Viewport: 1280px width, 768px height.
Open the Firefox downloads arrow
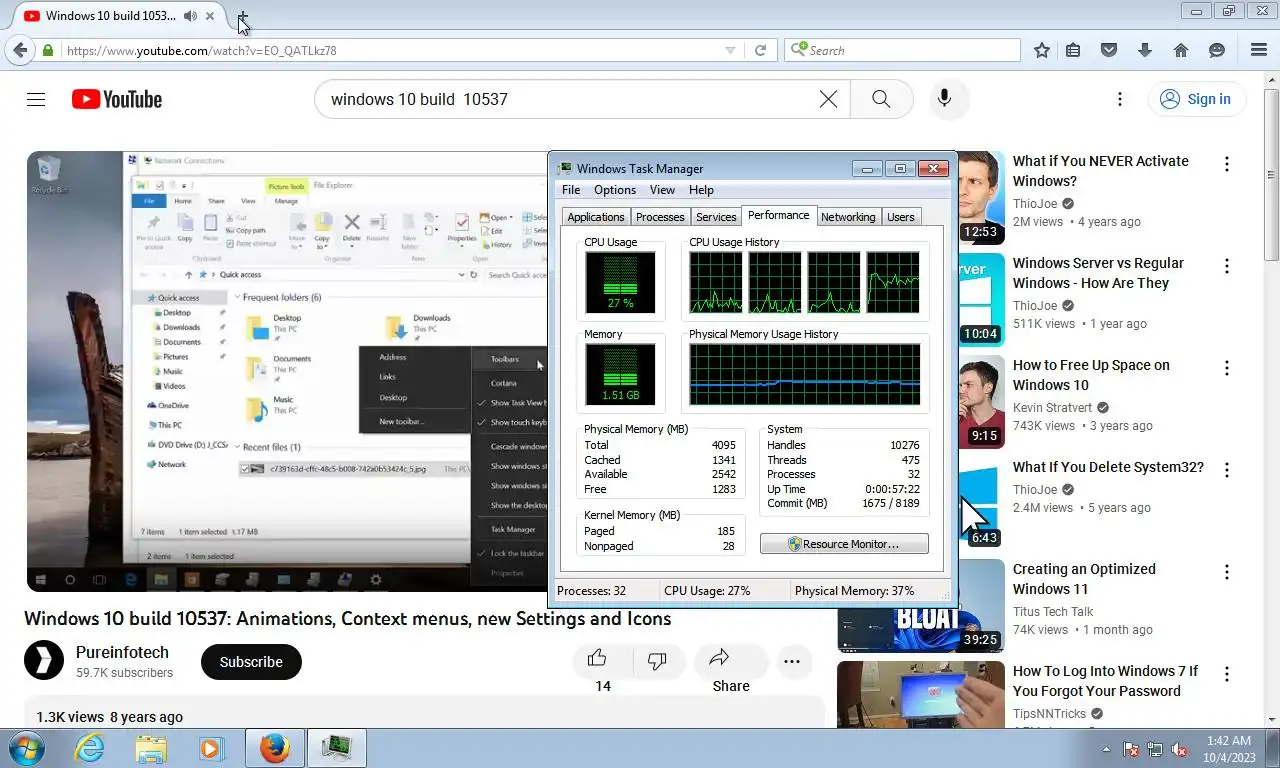coord(1145,50)
